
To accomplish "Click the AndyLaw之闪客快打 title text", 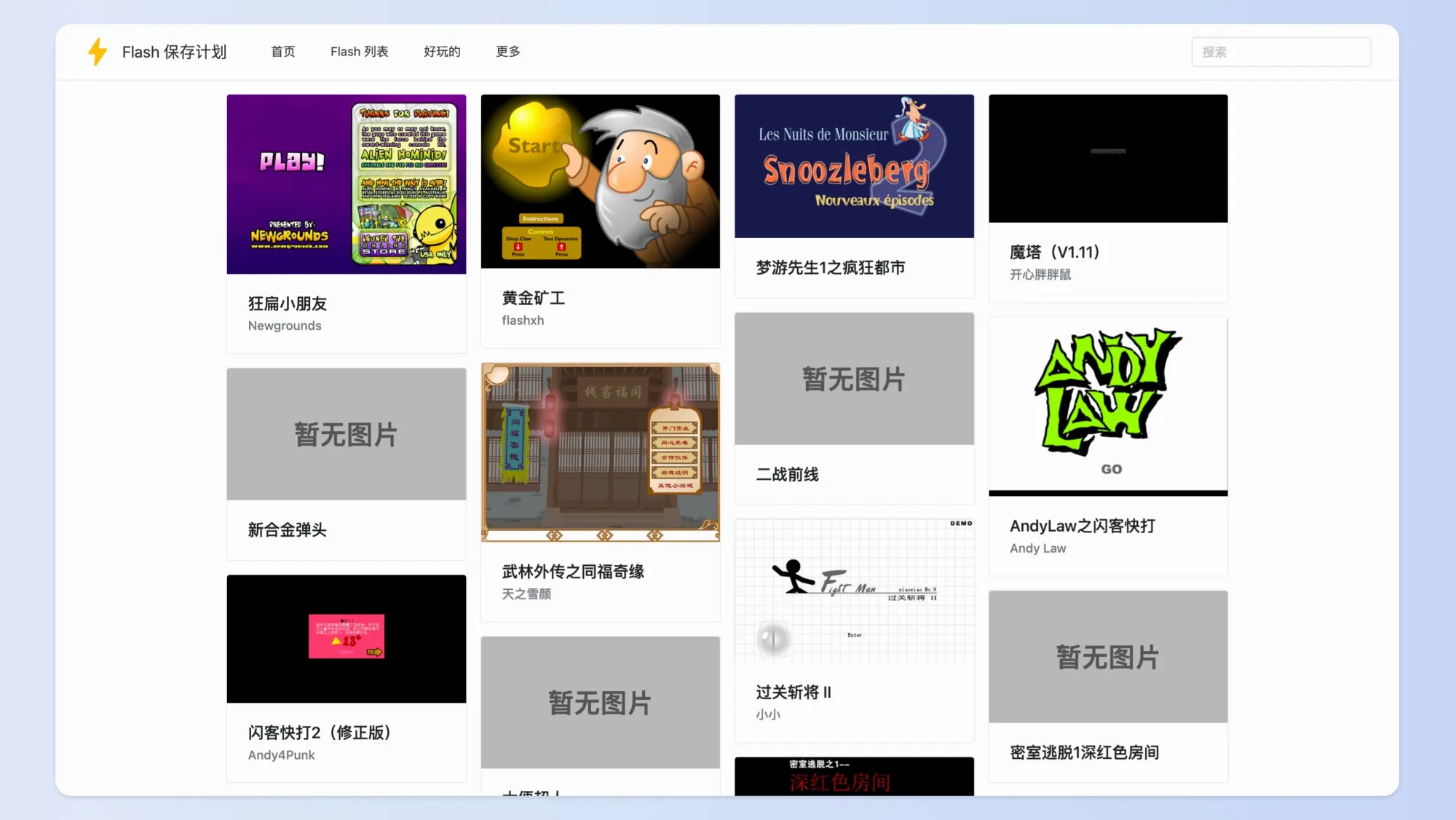I will pyautogui.click(x=1082, y=526).
